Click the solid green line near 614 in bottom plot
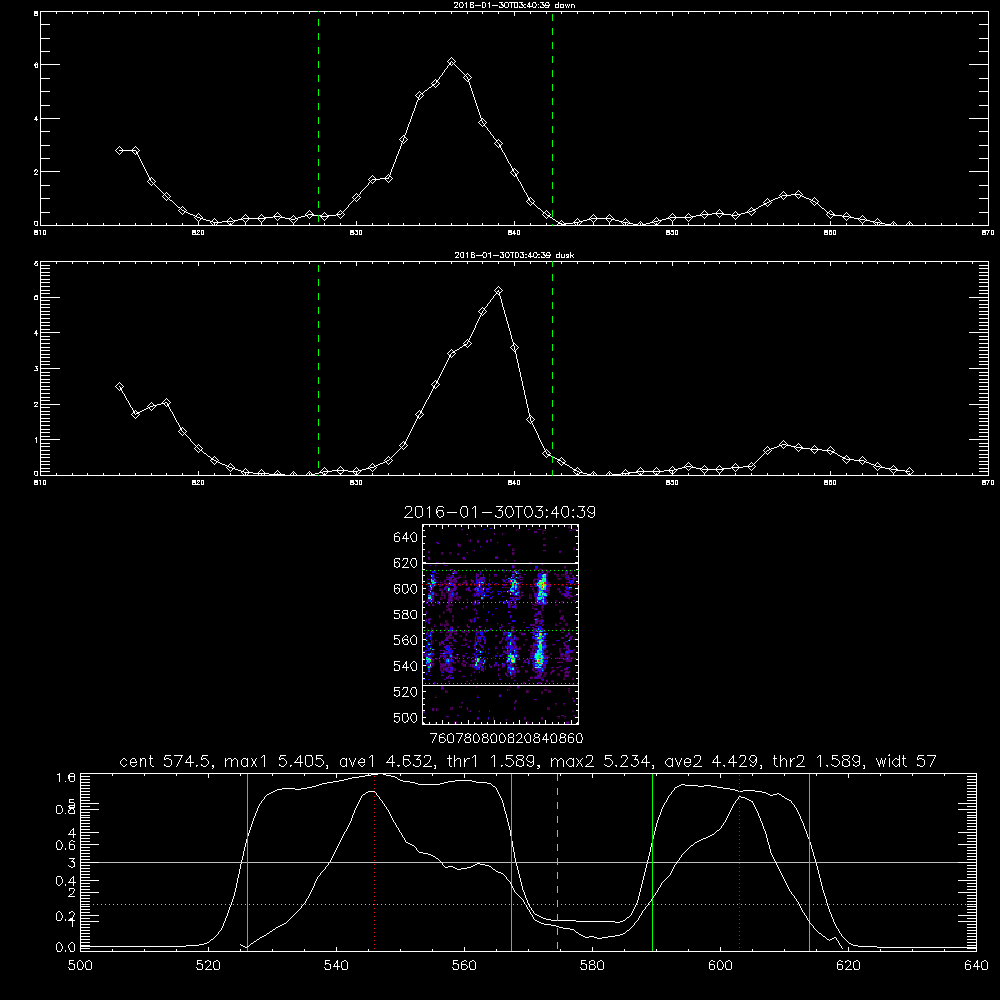 click(809, 862)
